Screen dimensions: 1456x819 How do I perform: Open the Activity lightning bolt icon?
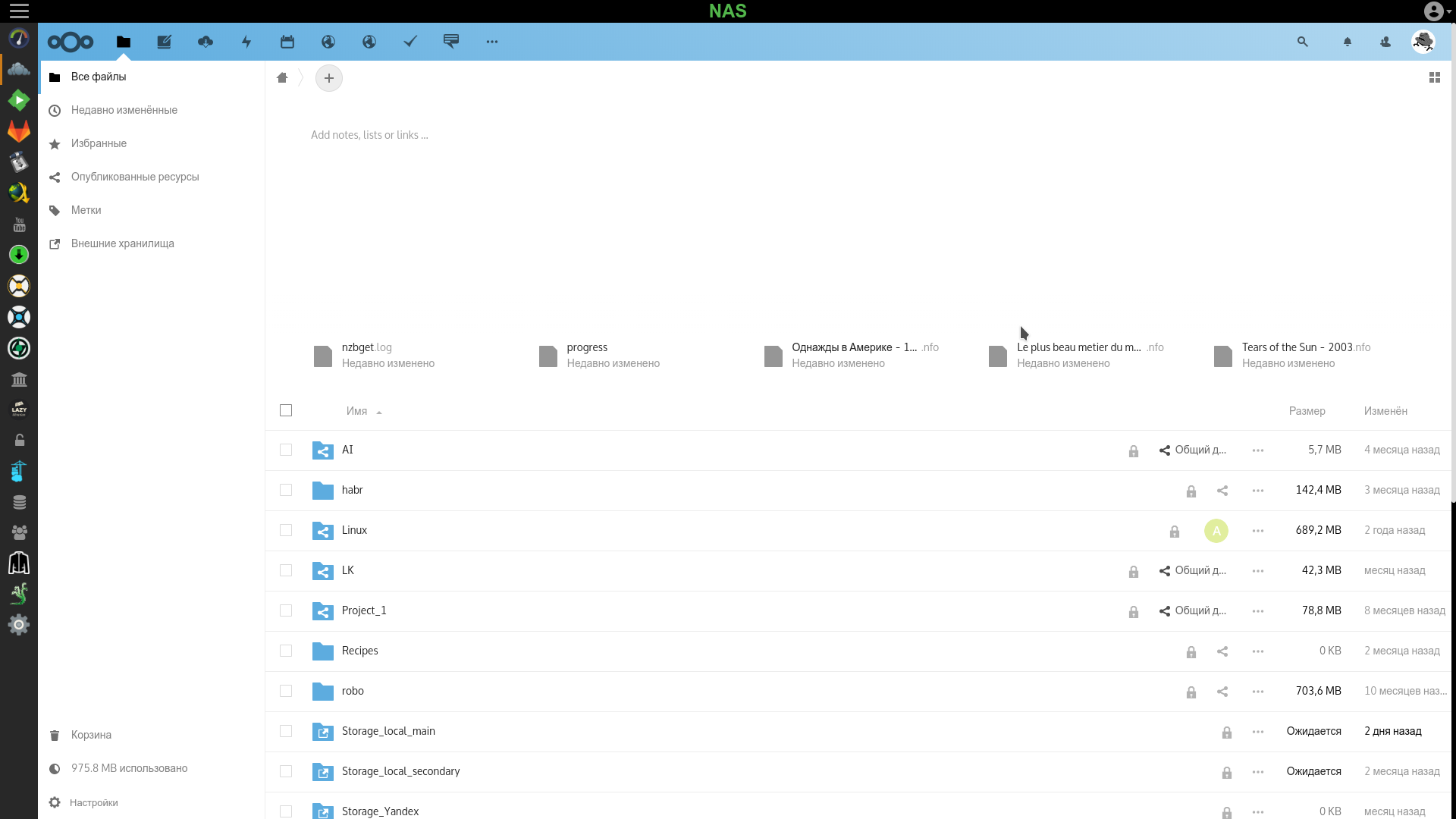pyautogui.click(x=246, y=42)
